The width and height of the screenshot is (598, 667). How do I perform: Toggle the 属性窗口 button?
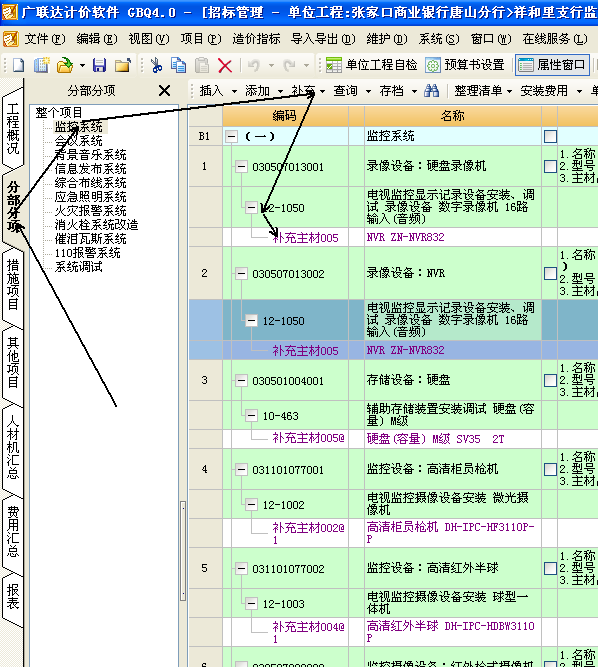point(552,65)
